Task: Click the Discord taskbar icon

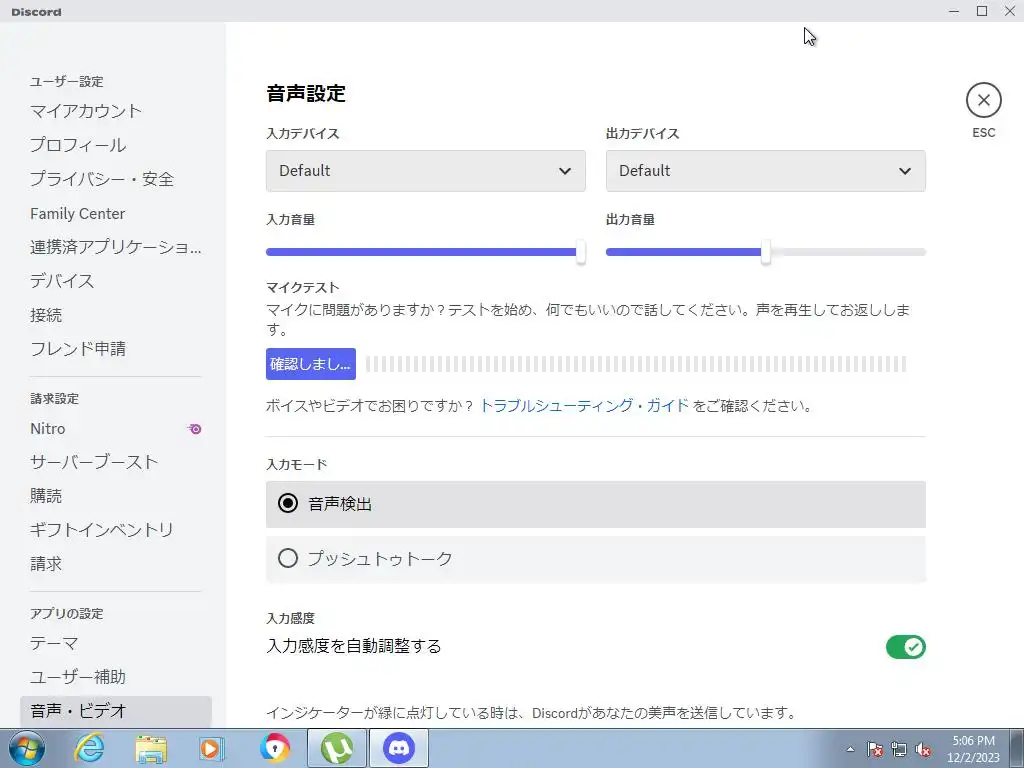Action: tap(399, 748)
